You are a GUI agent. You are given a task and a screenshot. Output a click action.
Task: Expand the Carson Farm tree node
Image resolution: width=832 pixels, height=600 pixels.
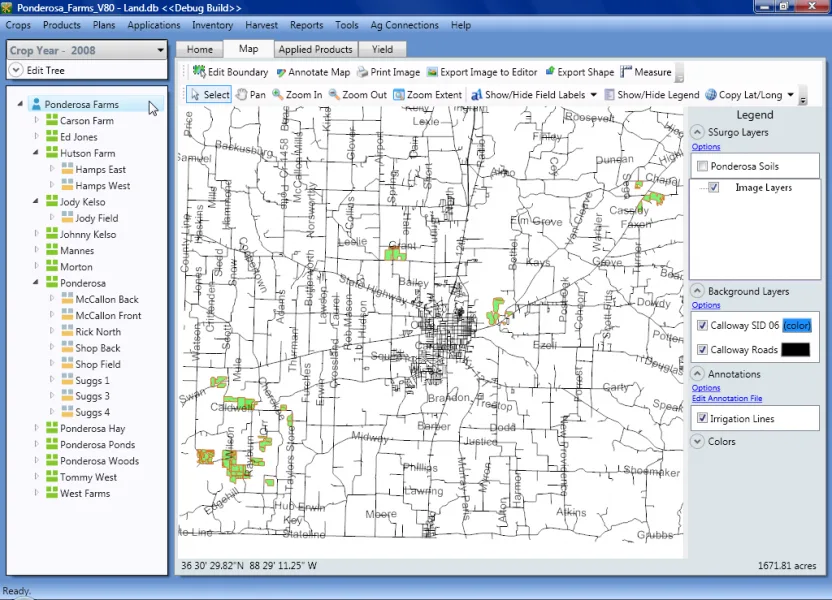pos(37,120)
